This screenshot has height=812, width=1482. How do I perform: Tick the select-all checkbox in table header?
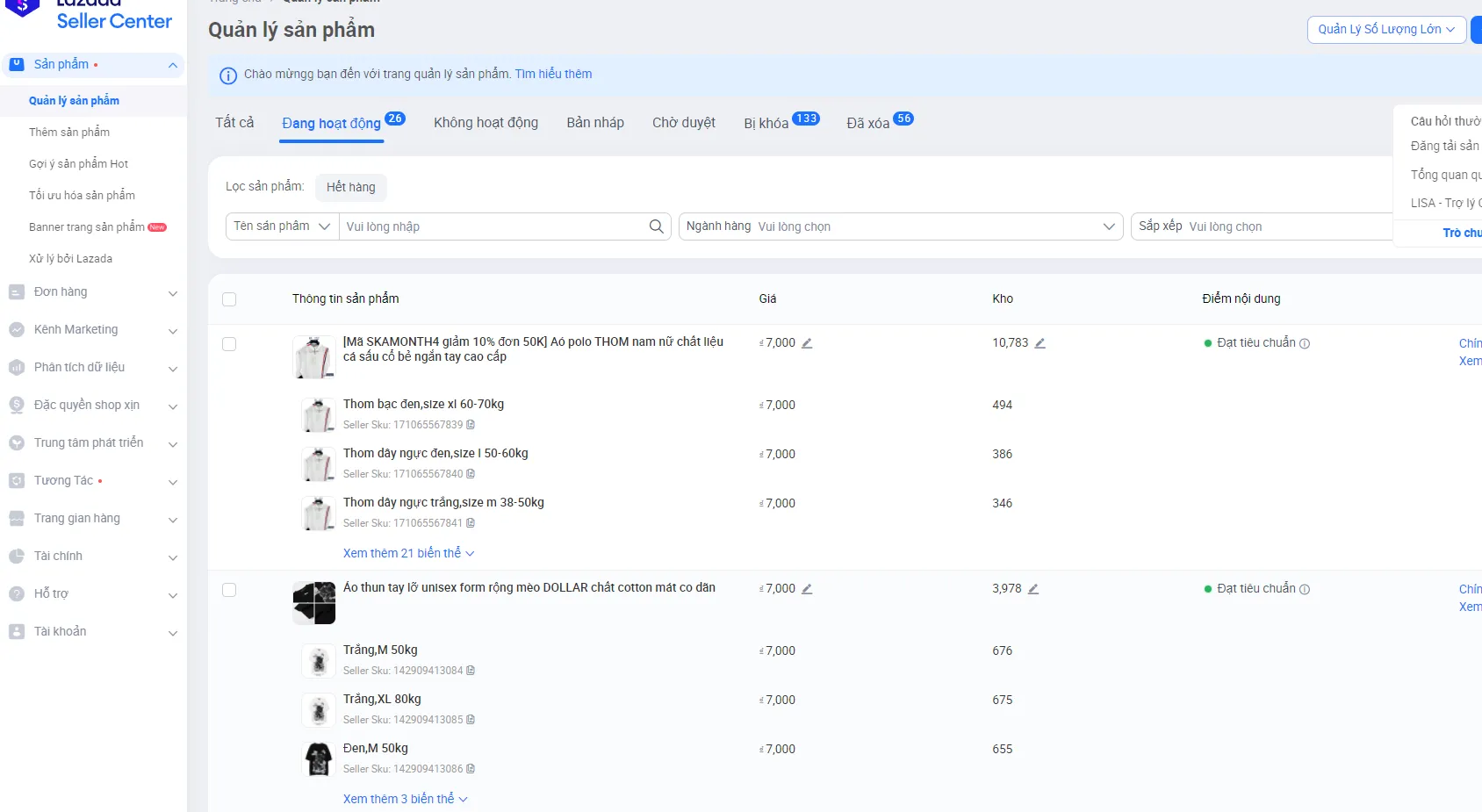[229, 299]
